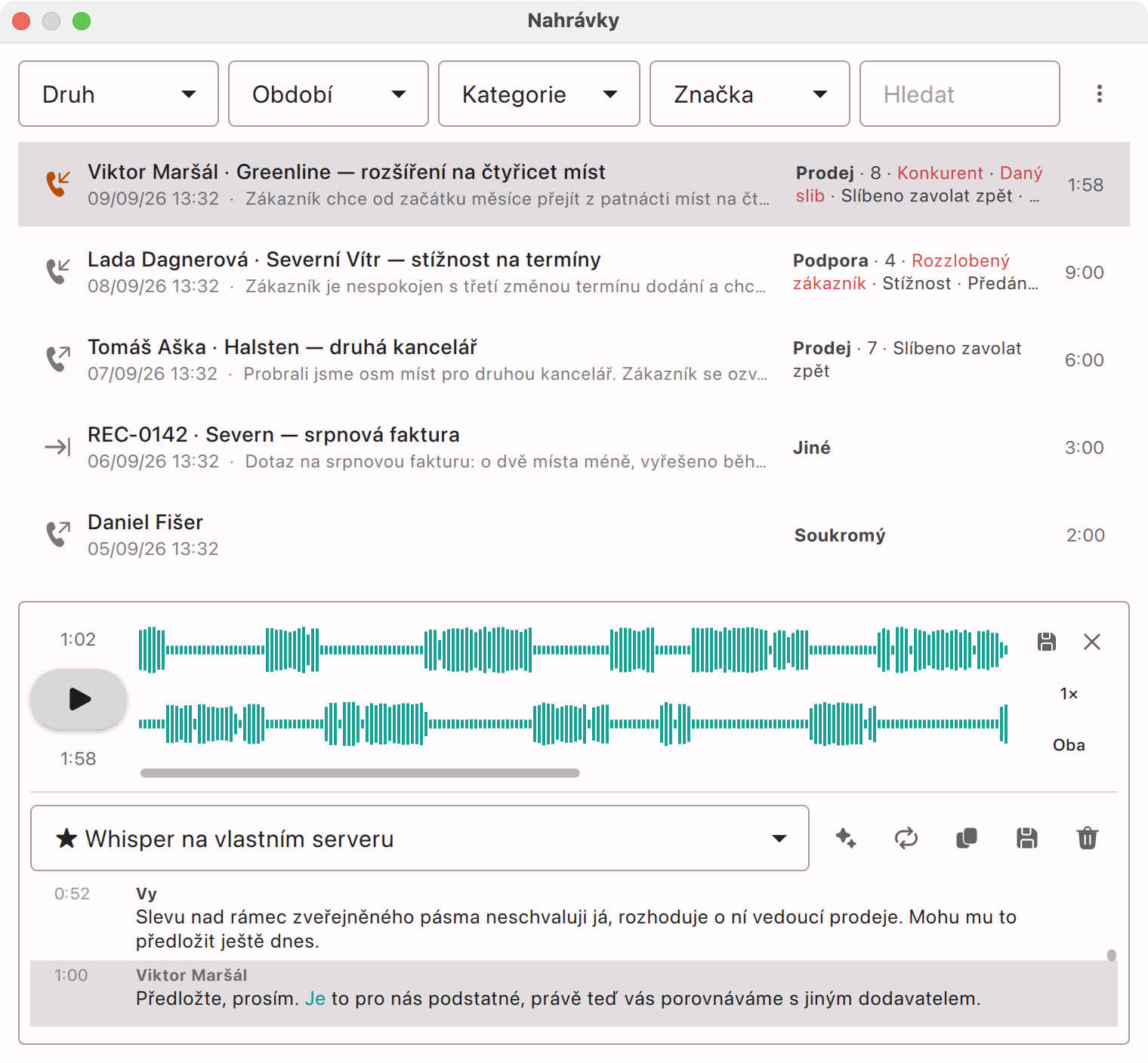Viewport: 1148px width, 1063px height.
Task: Click the incoming call icon for Lada Dagnerová
Action: pos(58,271)
